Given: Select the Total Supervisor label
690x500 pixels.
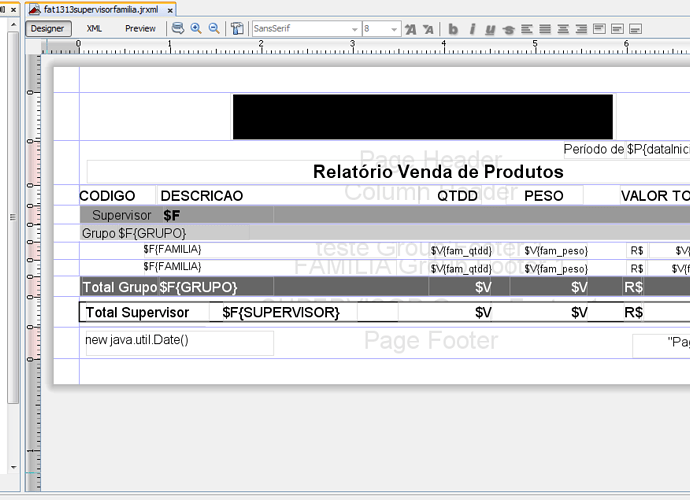Looking at the screenshot, I should pos(137,312).
